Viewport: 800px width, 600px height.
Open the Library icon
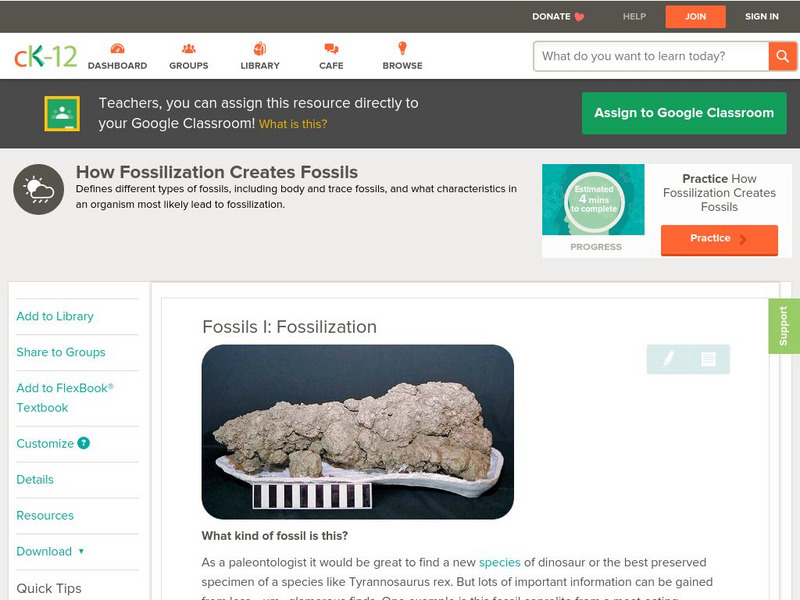pos(260,49)
